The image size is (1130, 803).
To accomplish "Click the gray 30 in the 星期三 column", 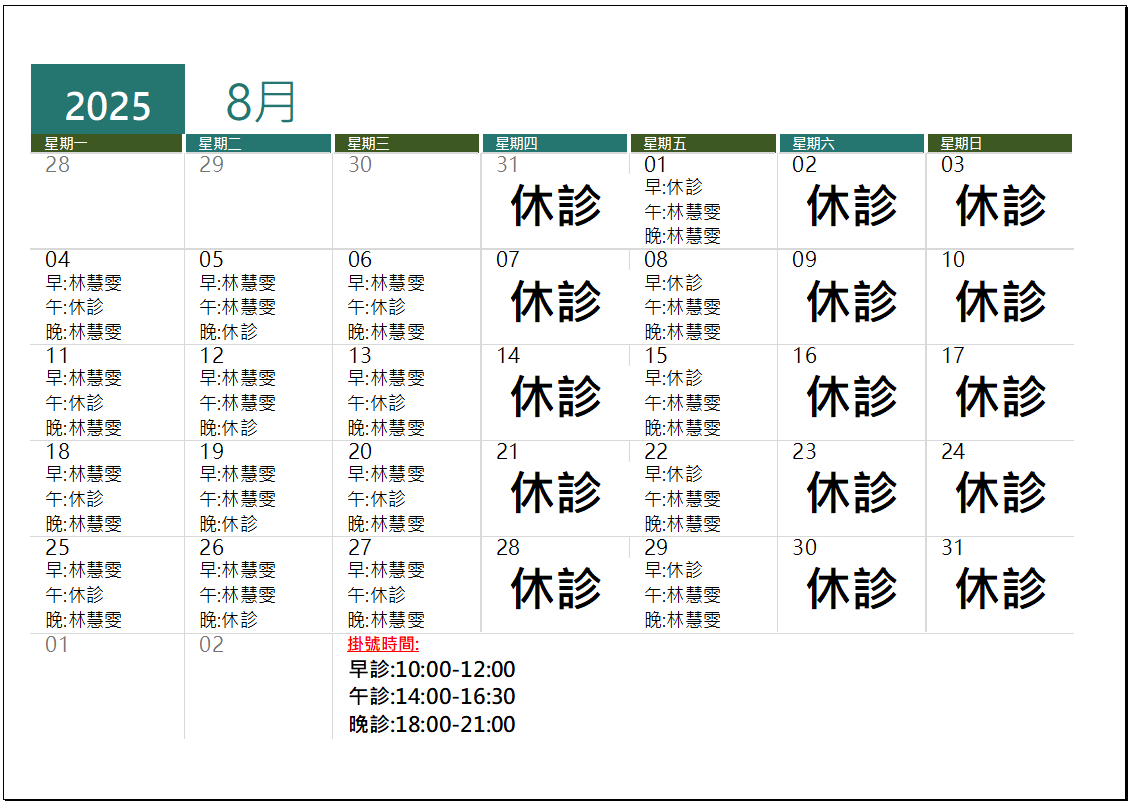I will coord(360,164).
